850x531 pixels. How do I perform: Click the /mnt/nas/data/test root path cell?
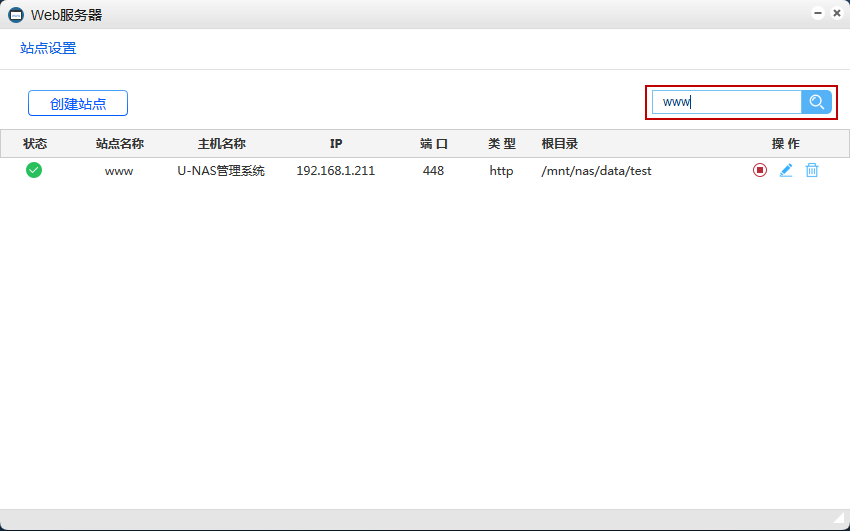[x=596, y=171]
